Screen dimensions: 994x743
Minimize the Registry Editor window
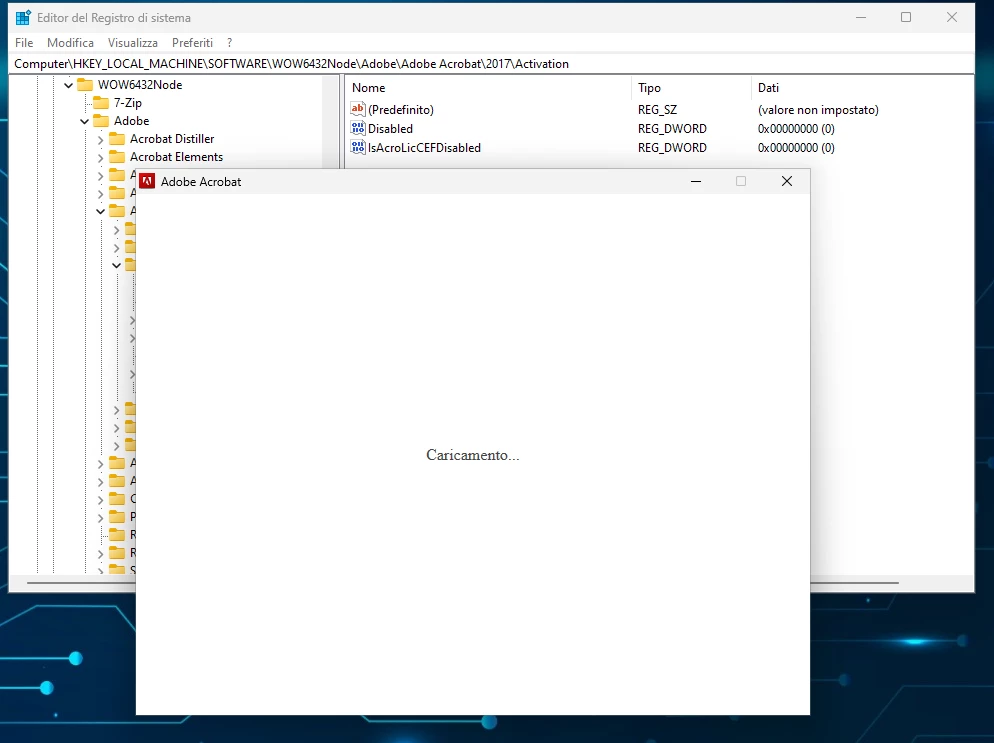861,18
